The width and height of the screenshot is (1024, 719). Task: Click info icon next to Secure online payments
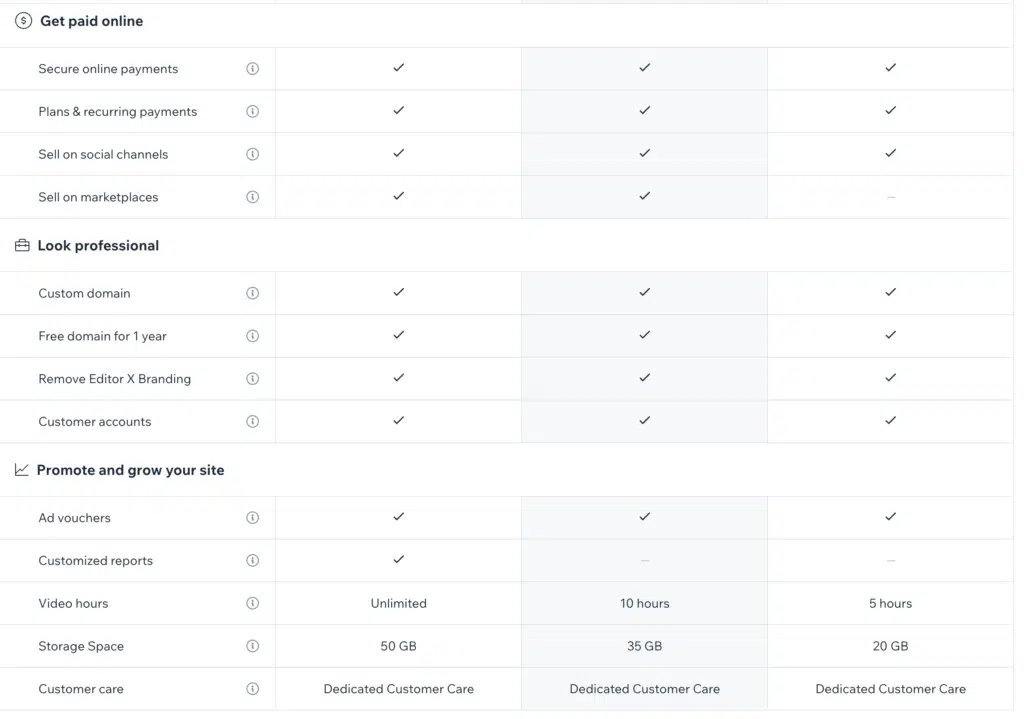(x=252, y=69)
